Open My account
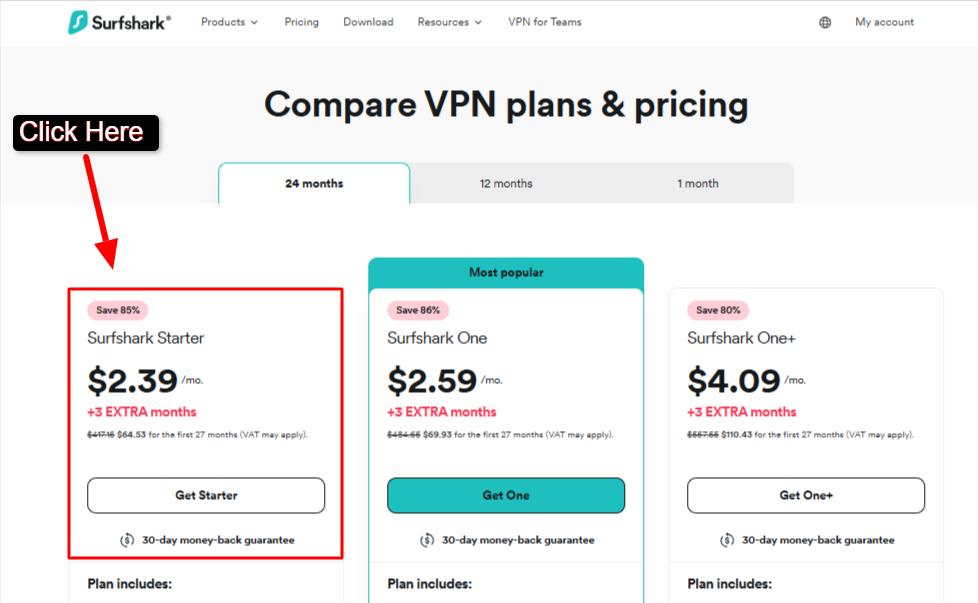 click(x=883, y=21)
